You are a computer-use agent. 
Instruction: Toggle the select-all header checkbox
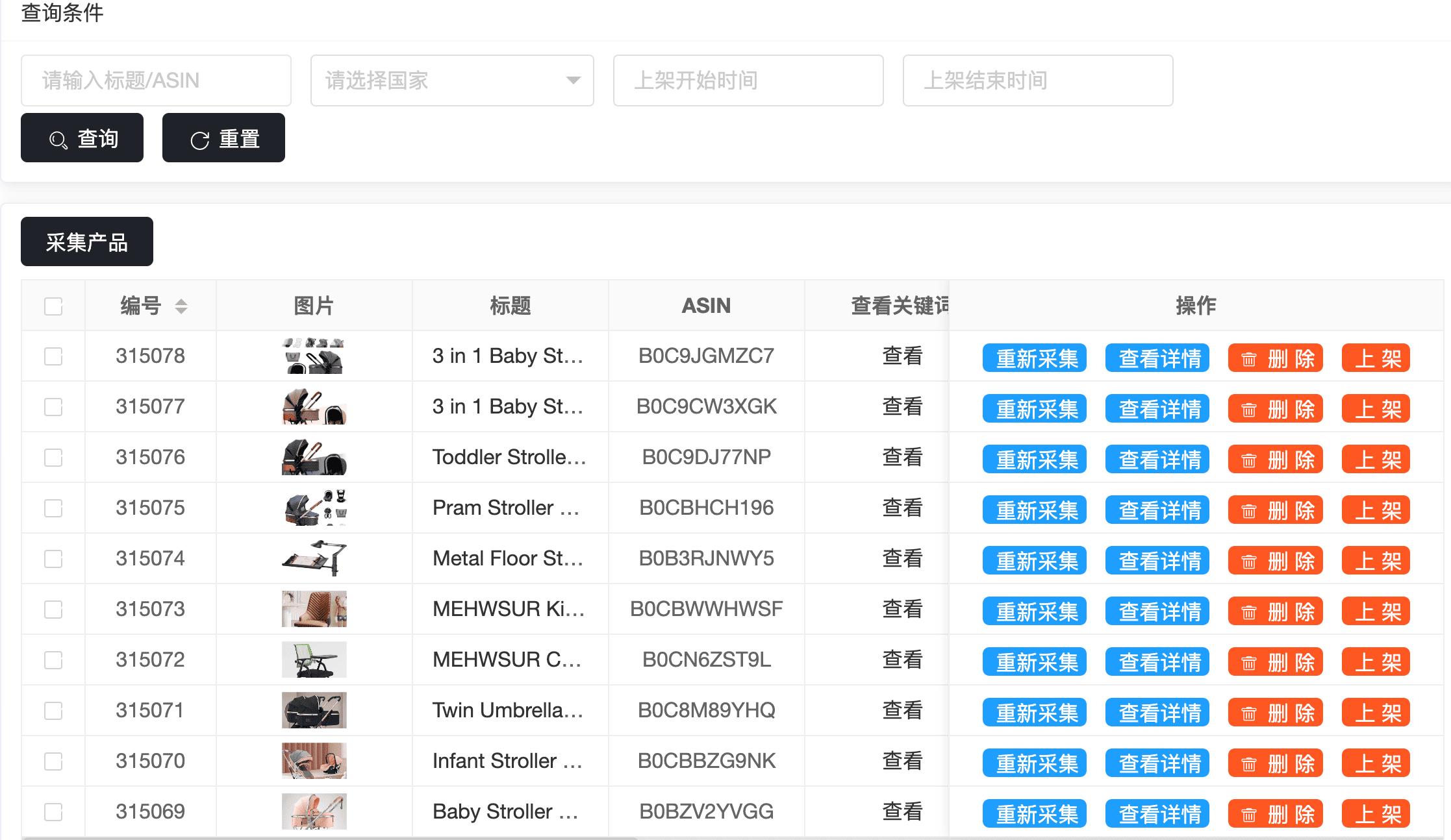[53, 306]
